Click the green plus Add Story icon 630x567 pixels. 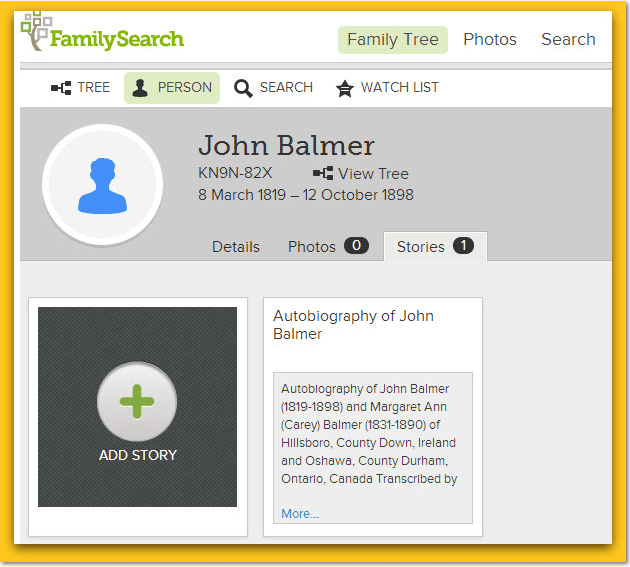[137, 401]
